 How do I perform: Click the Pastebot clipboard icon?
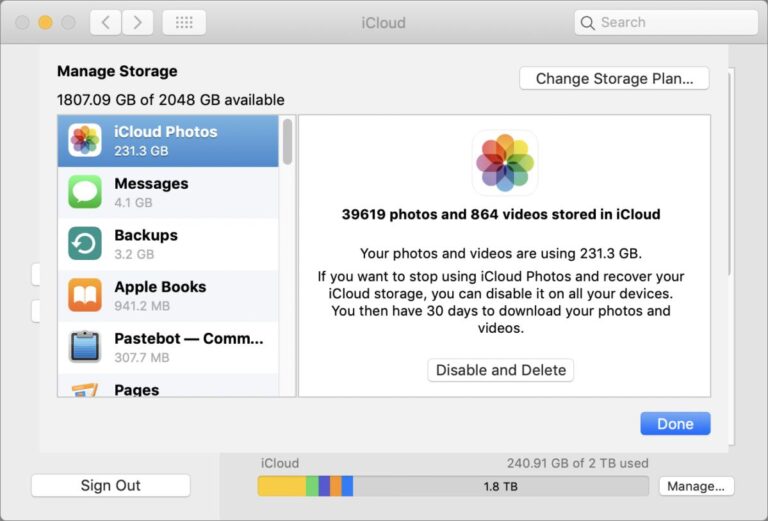click(x=85, y=347)
